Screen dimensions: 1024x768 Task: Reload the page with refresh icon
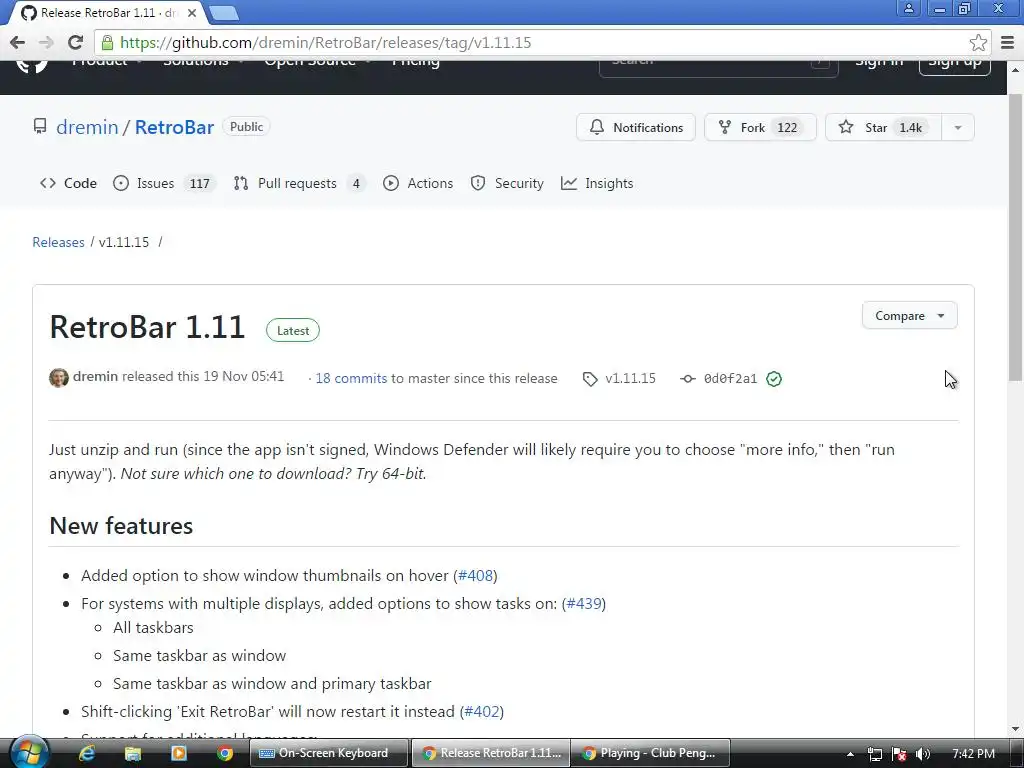(75, 42)
